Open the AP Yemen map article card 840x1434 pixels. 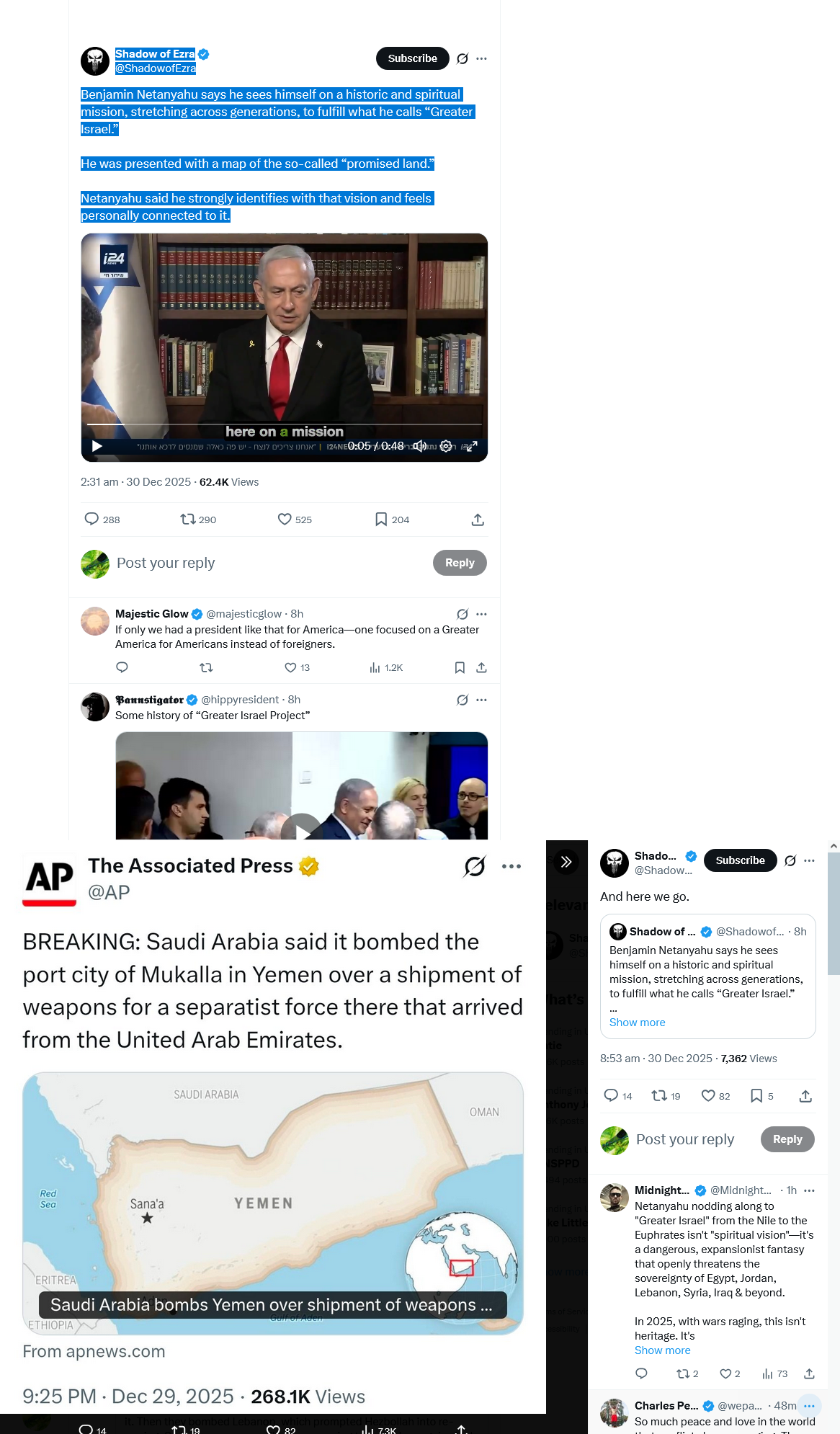click(273, 1203)
